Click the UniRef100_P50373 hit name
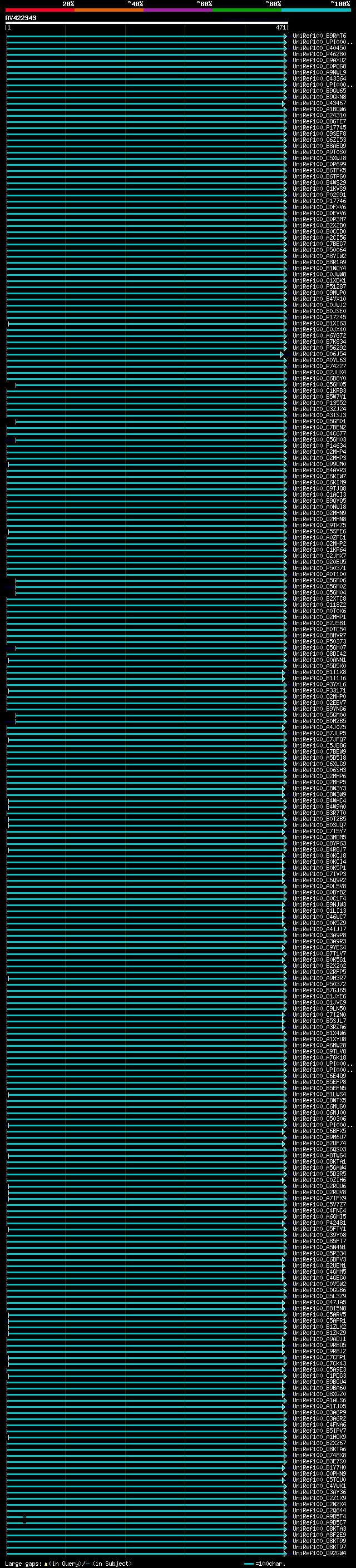356x1568 pixels. coord(319,641)
